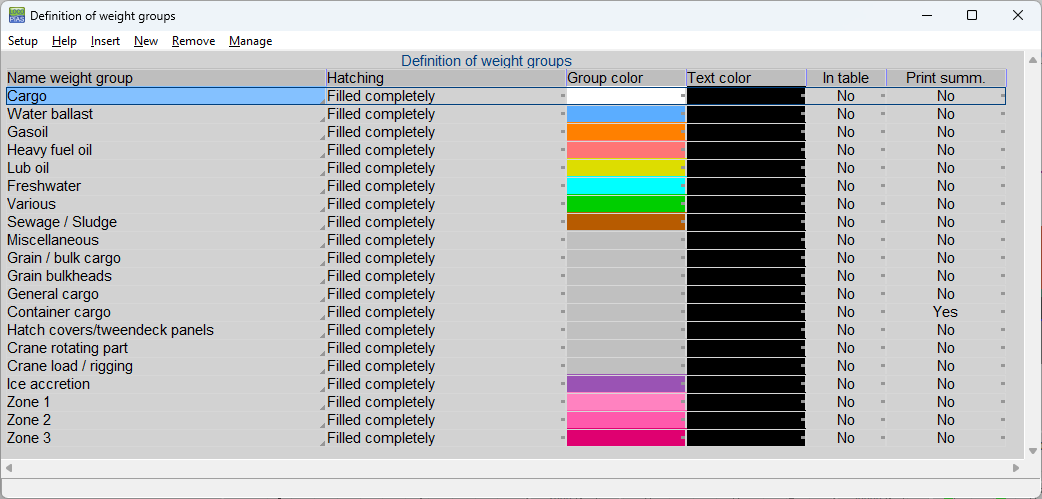Click the Print summ. column header
1042x499 pixels.
(x=946, y=78)
